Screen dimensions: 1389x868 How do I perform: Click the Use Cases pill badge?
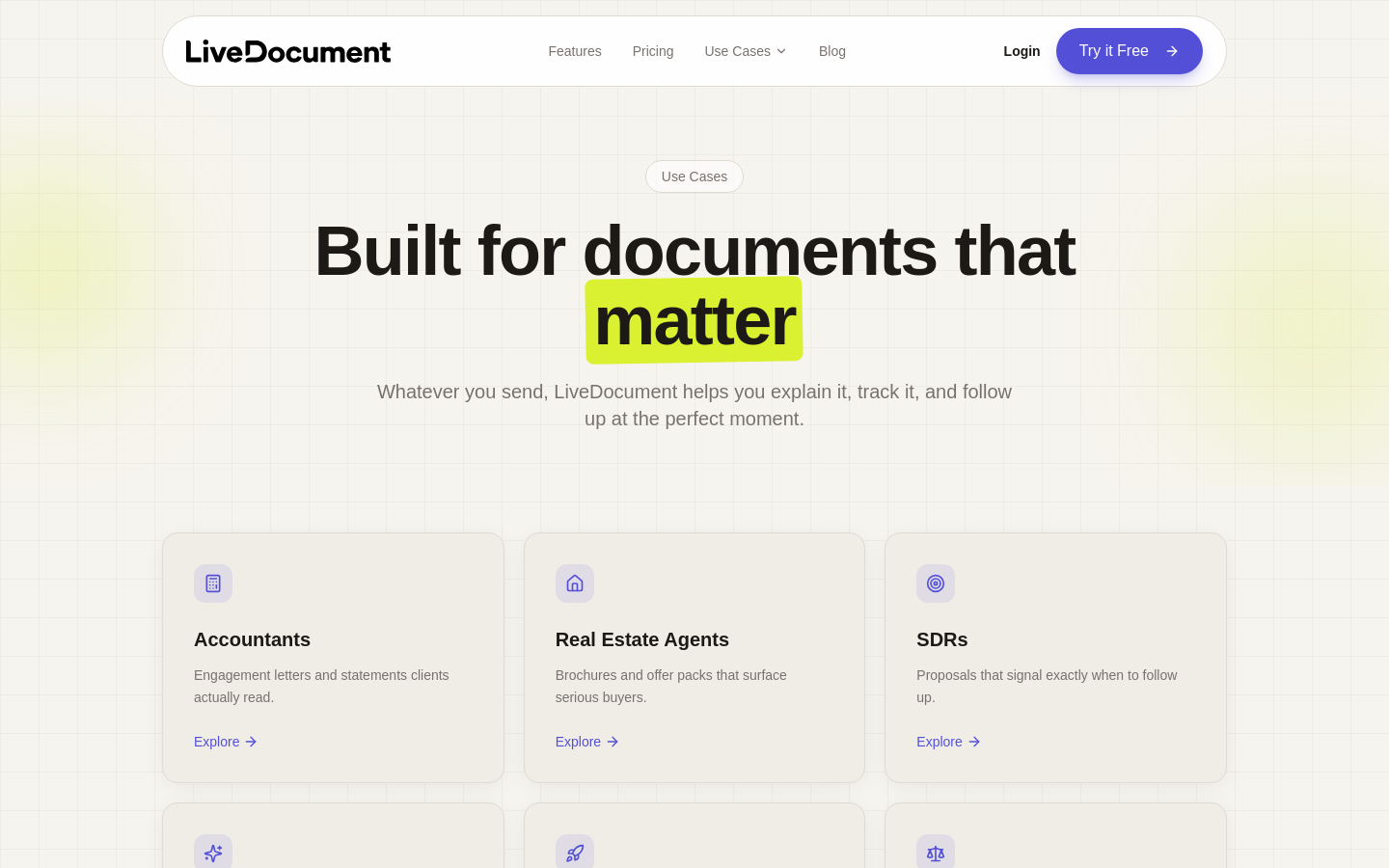[x=694, y=176]
